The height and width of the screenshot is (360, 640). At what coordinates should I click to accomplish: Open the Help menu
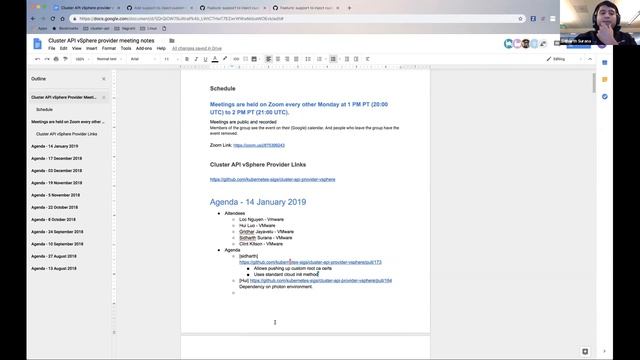click(x=161, y=49)
